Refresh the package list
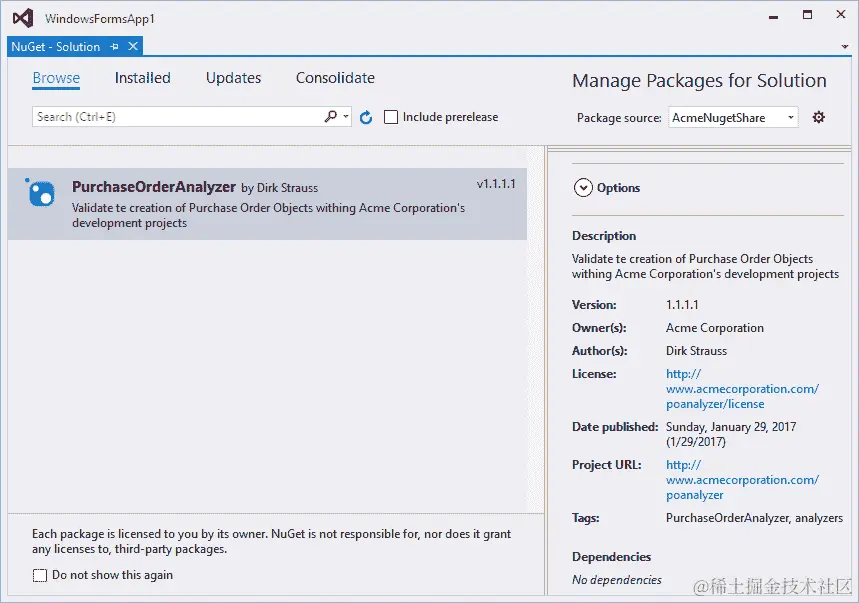Viewport: 859px width, 603px height. [366, 117]
